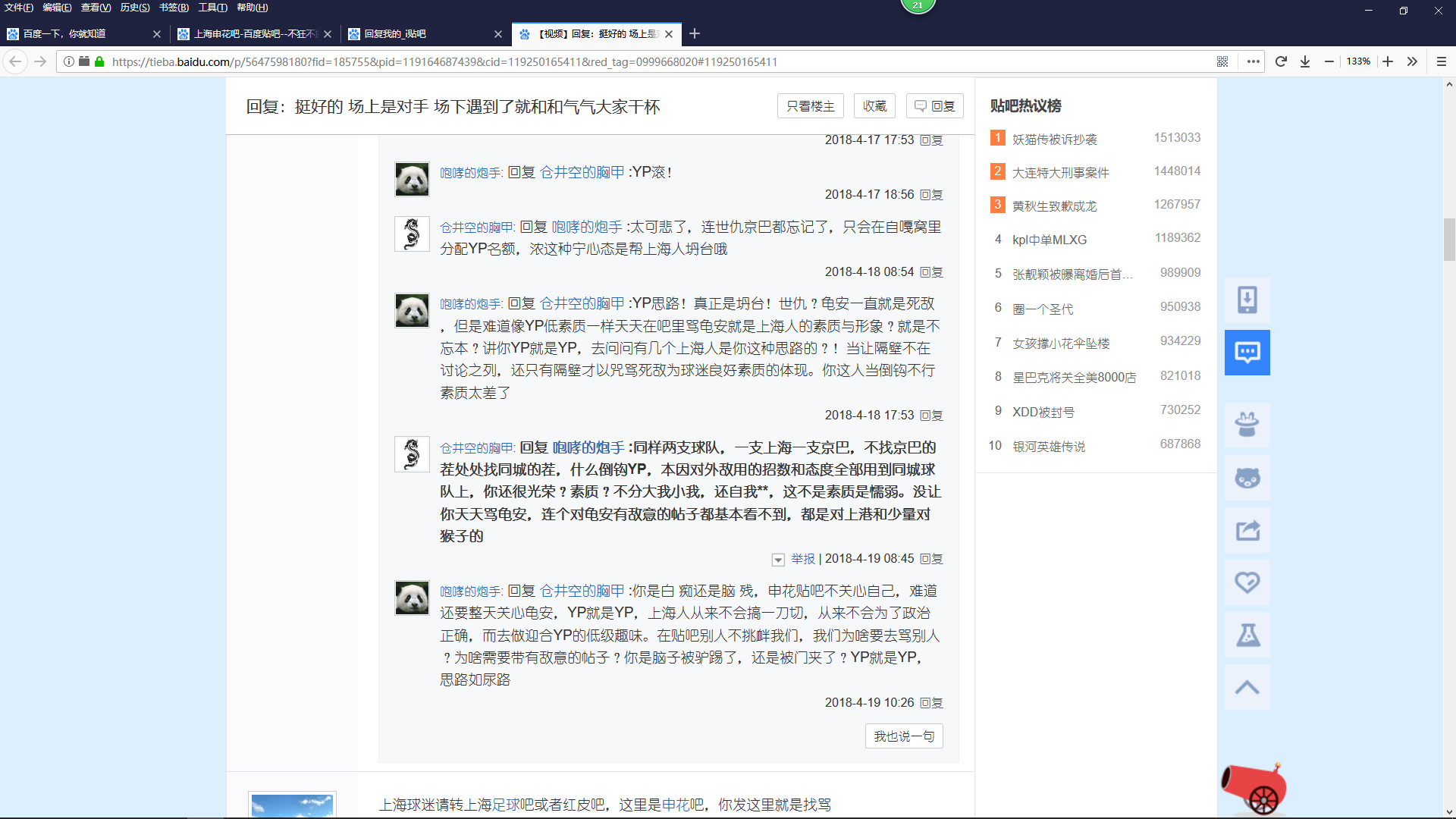Reload the page with refresh icon

(1281, 61)
